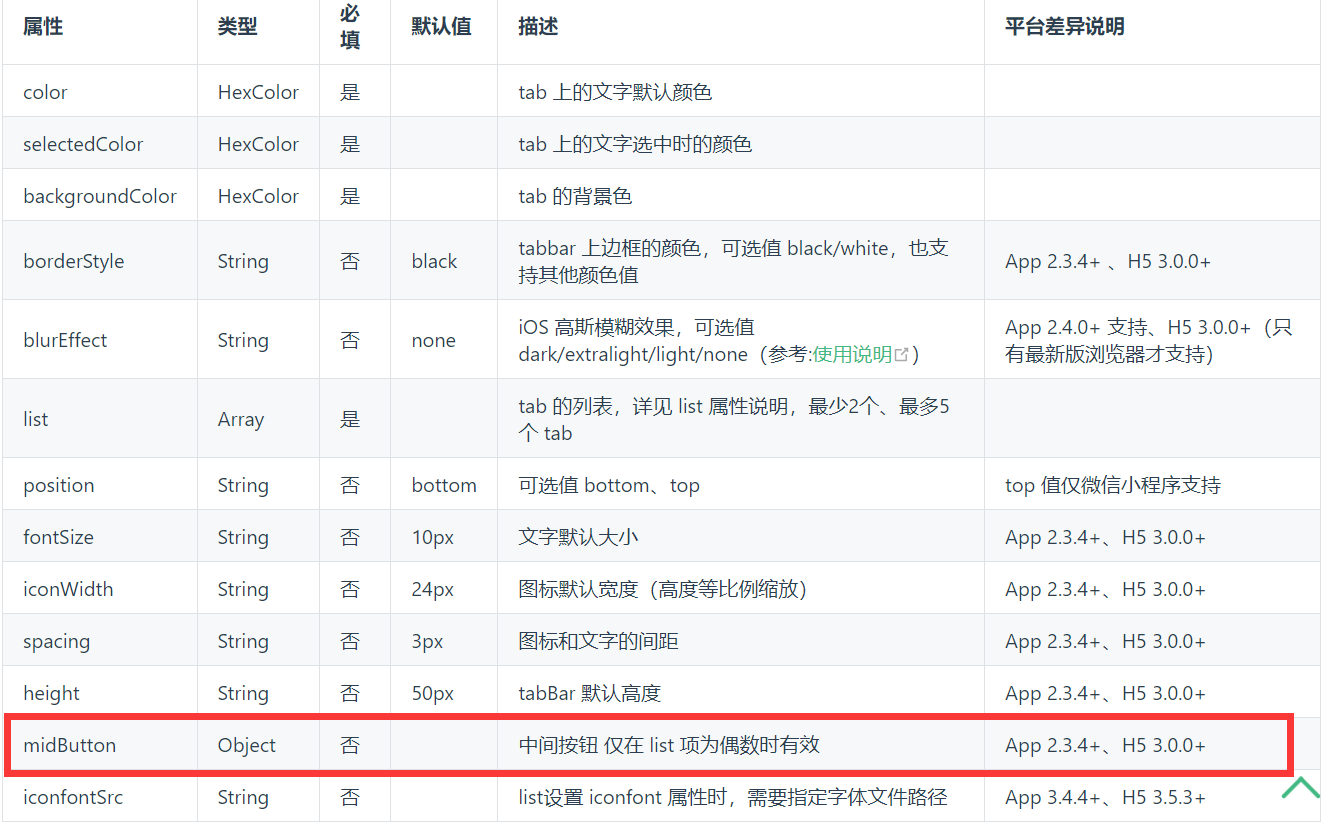Click the default value bottom

pyautogui.click(x=444, y=485)
